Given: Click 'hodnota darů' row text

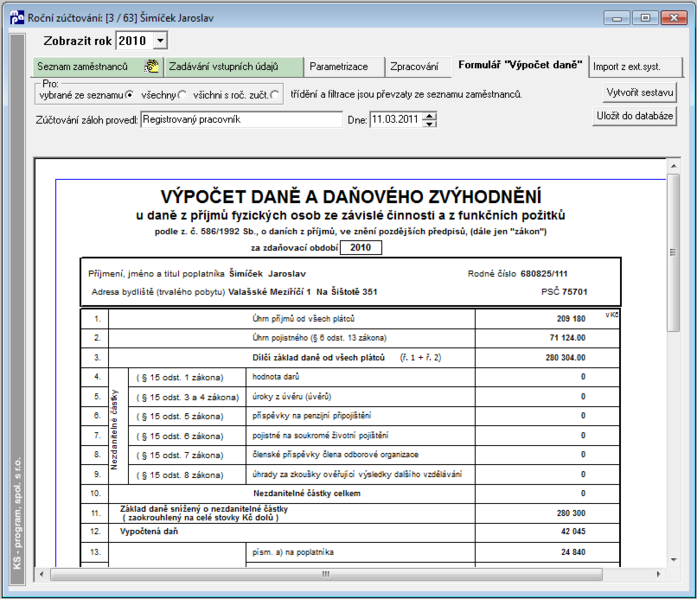Looking at the screenshot, I should pos(276,377).
